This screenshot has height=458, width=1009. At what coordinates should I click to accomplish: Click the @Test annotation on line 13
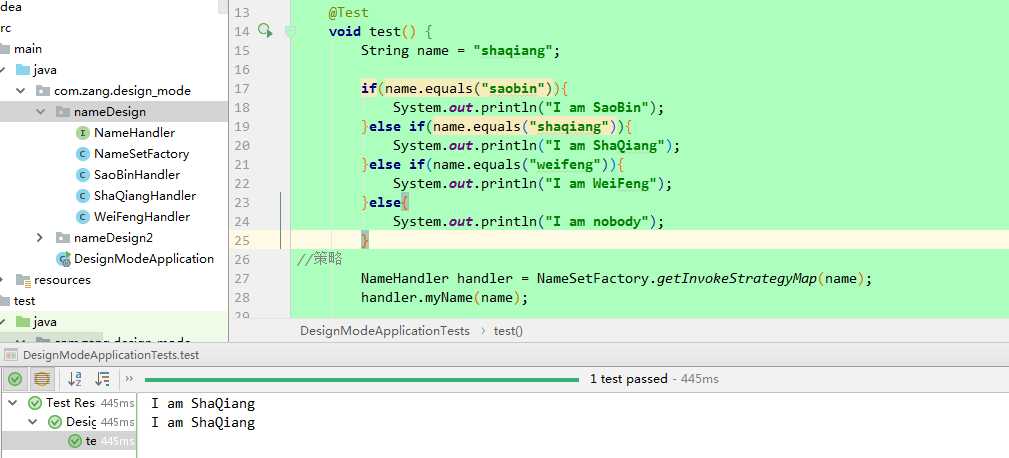(x=348, y=12)
